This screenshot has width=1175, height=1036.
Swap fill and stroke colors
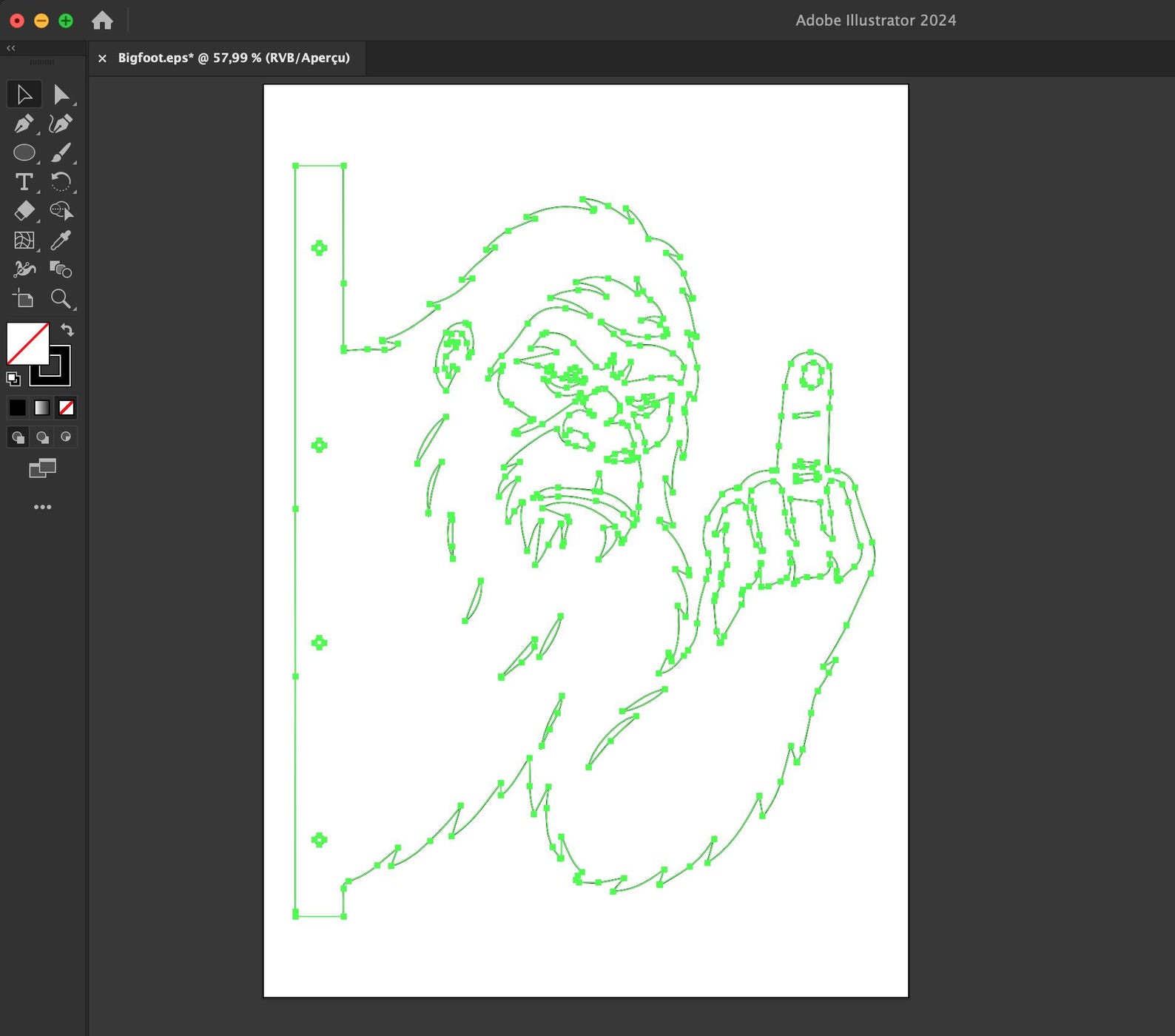pos(67,330)
